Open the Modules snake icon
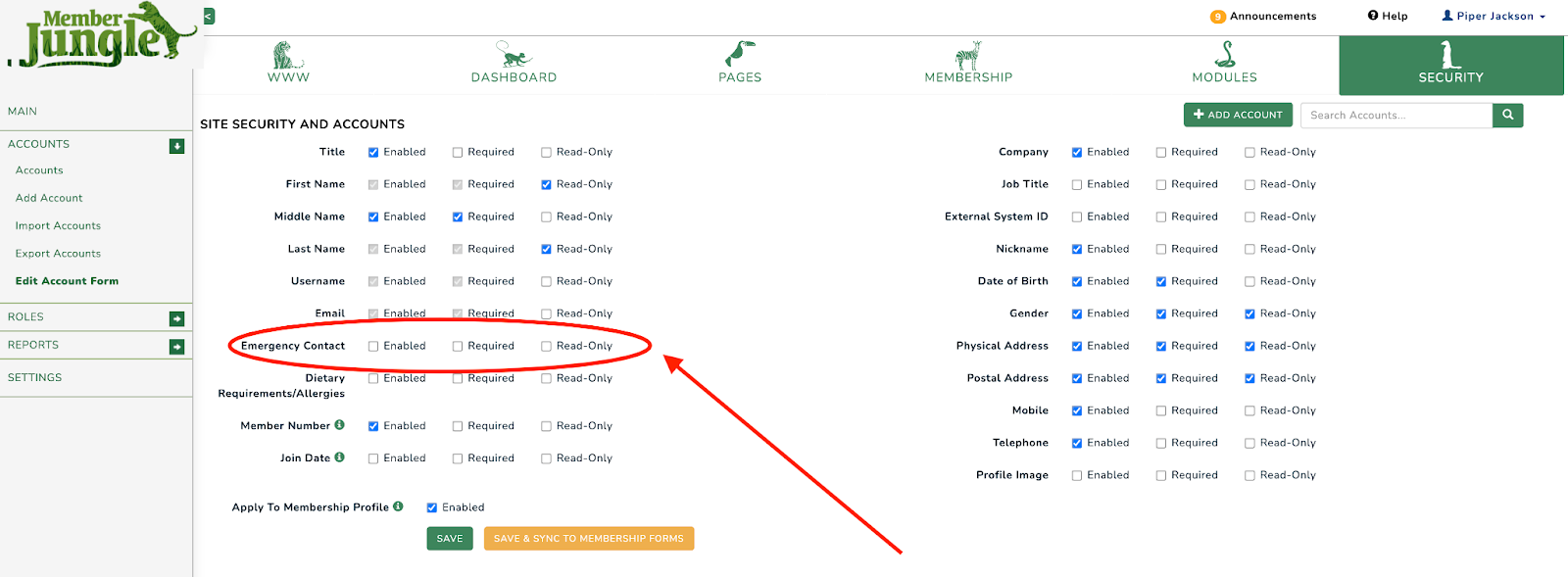 [x=1225, y=55]
